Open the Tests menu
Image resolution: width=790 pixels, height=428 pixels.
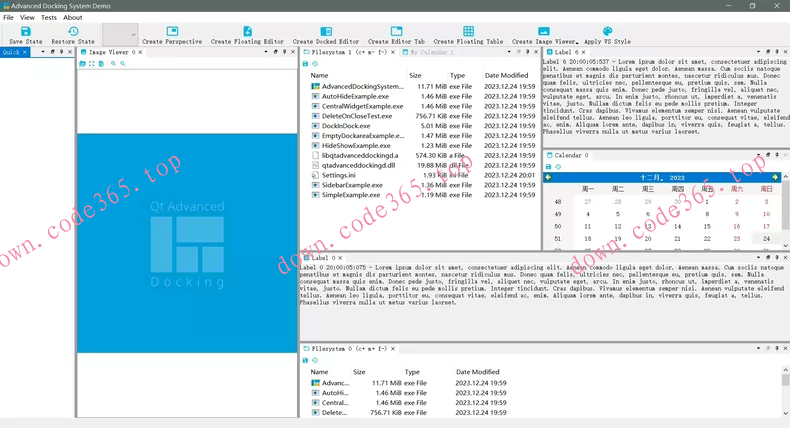pyautogui.click(x=48, y=17)
